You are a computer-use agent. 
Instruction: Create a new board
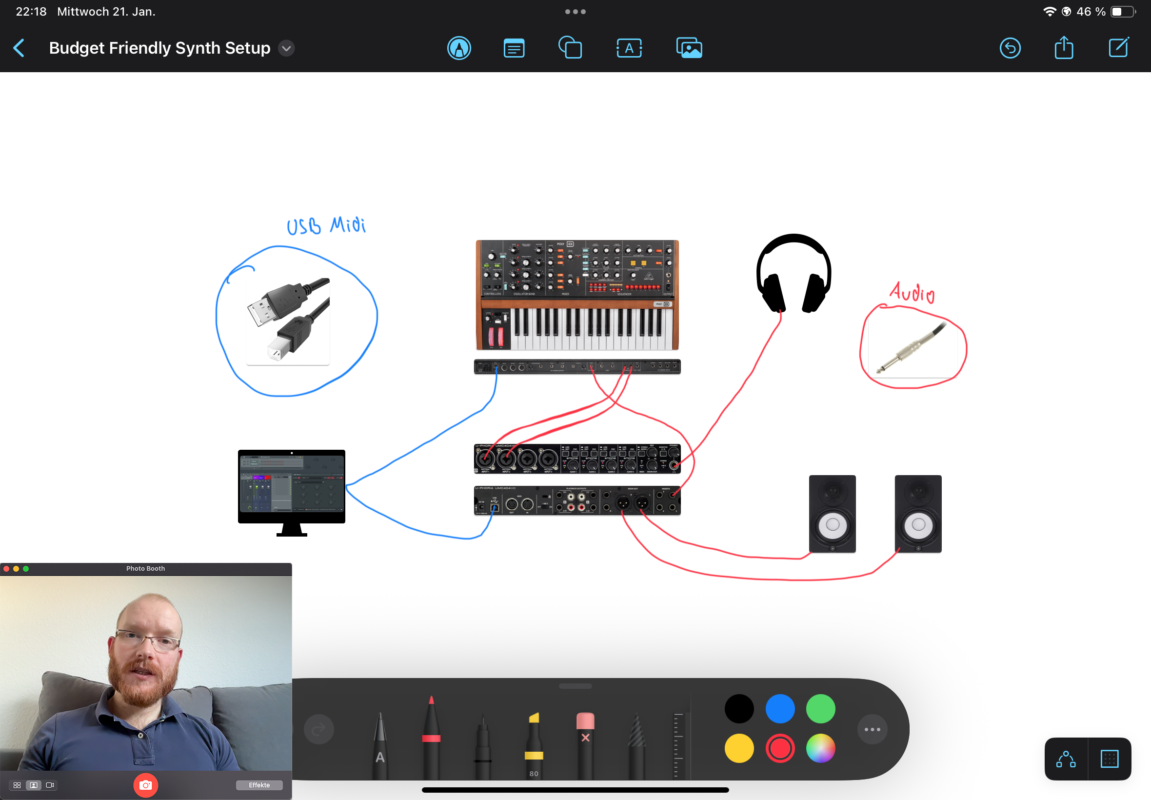(1119, 48)
